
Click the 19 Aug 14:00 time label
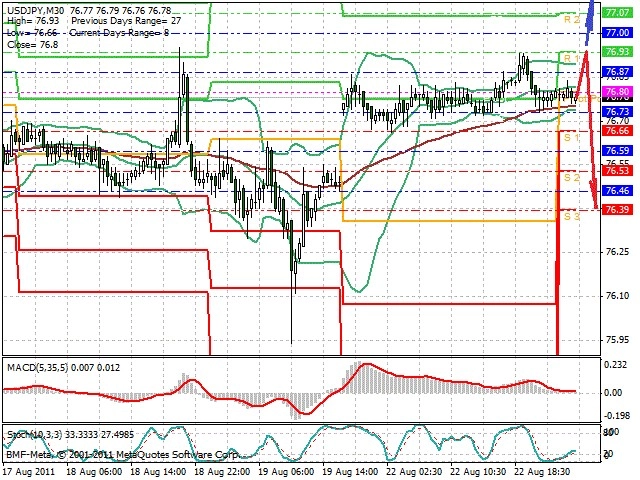pyautogui.click(x=351, y=472)
